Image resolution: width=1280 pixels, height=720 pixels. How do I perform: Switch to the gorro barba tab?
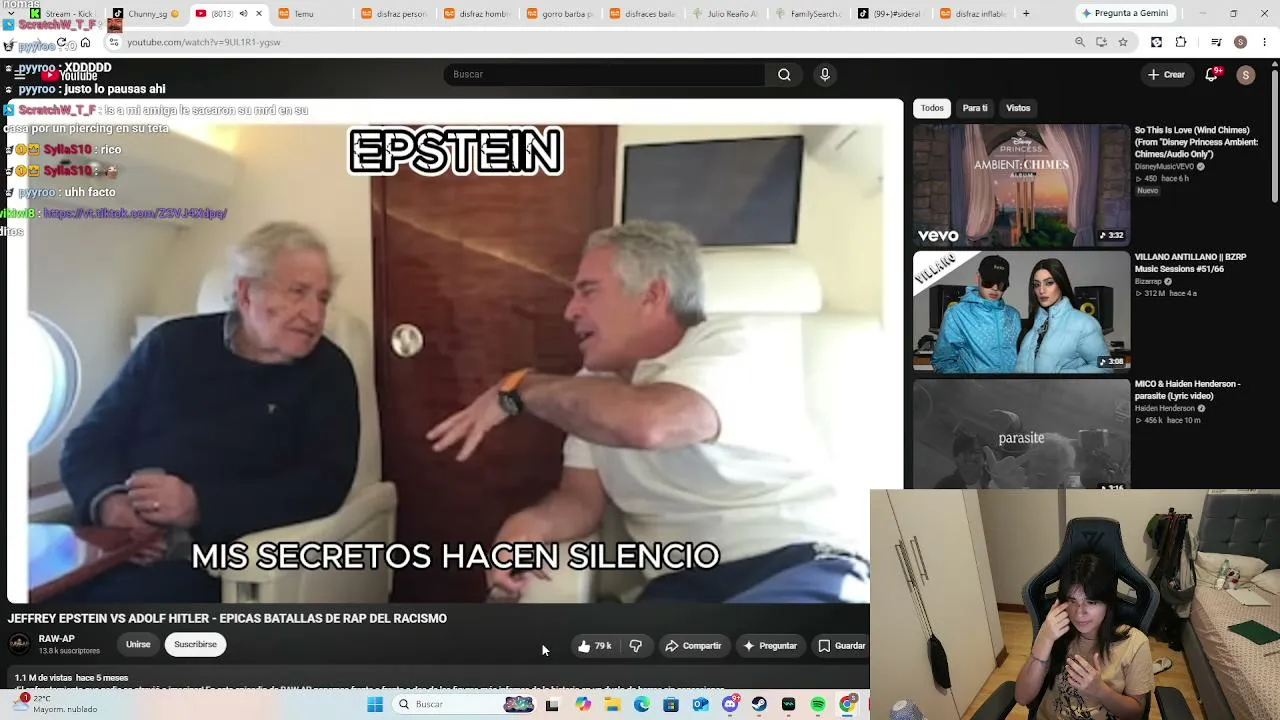[x=560, y=14]
